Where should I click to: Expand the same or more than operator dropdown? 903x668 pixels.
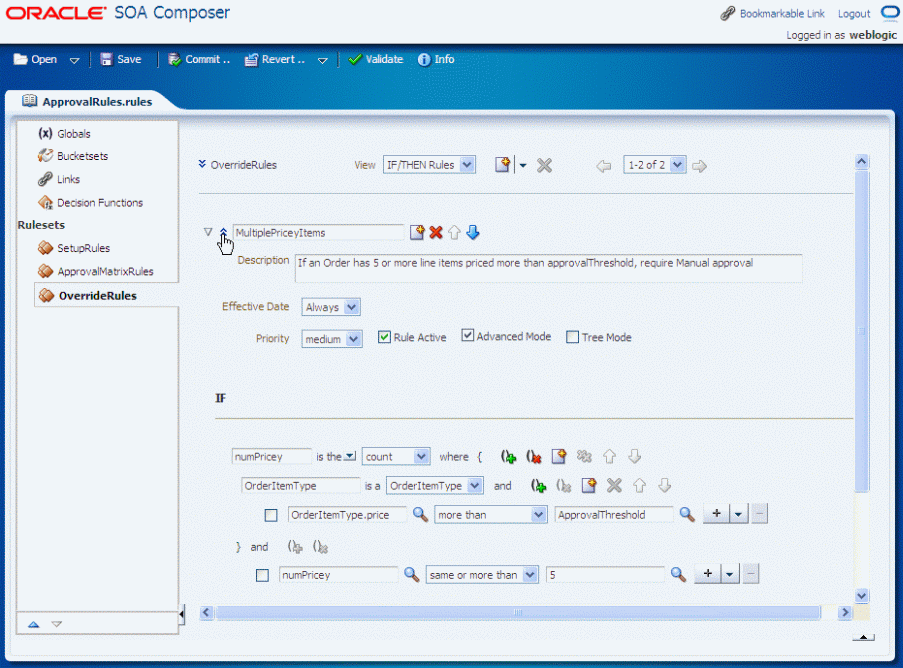tap(482, 575)
